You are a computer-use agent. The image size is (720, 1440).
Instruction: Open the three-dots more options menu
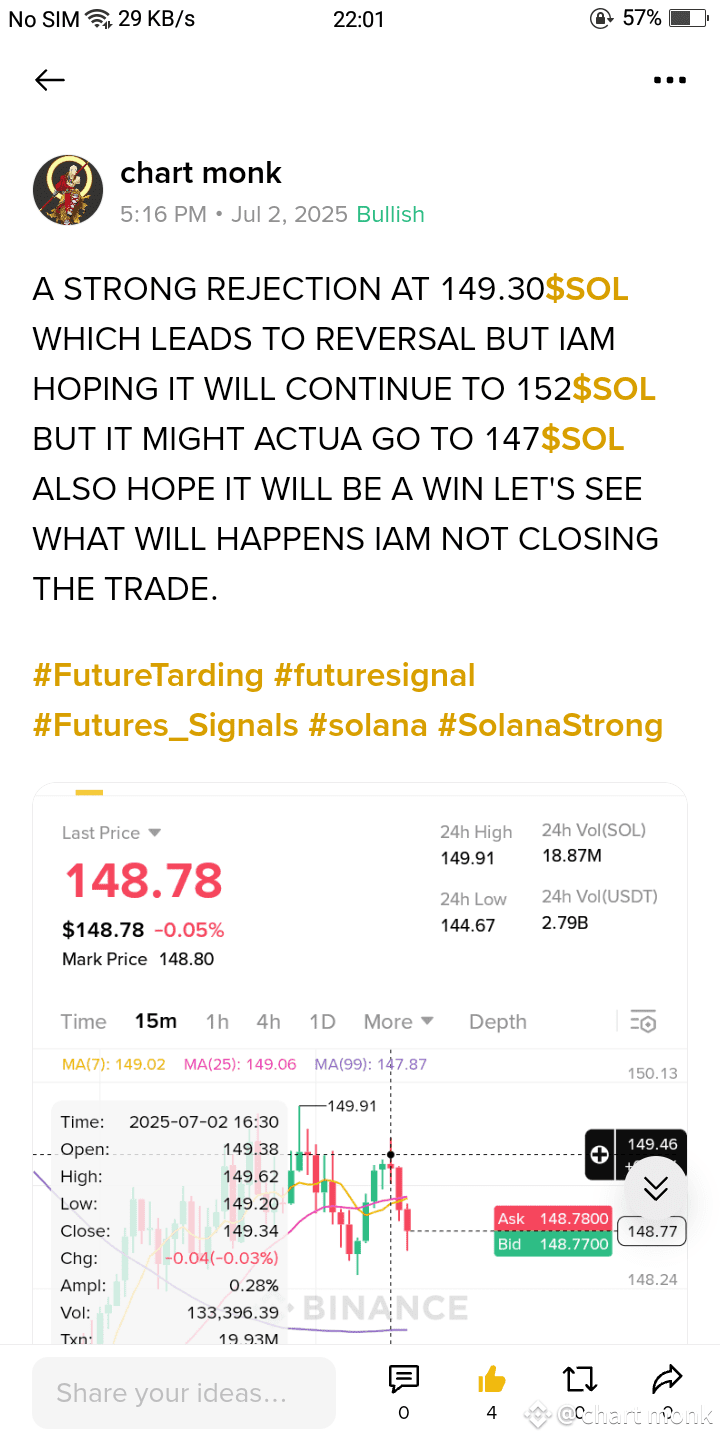pos(669,81)
